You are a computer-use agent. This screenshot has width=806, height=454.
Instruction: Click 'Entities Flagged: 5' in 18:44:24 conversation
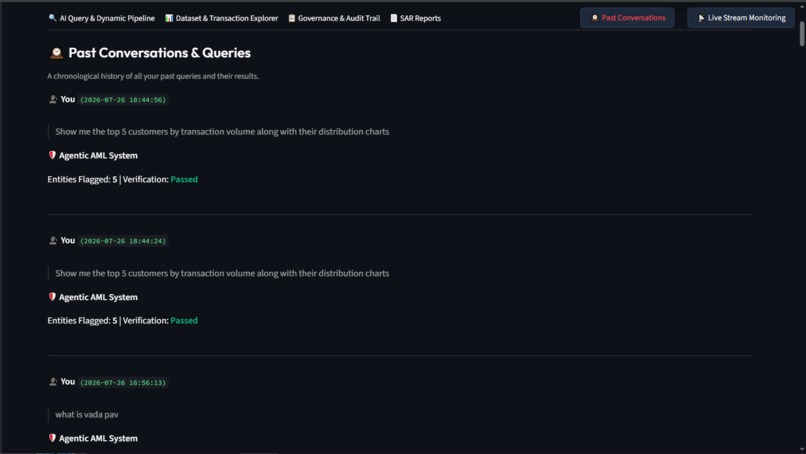82,320
